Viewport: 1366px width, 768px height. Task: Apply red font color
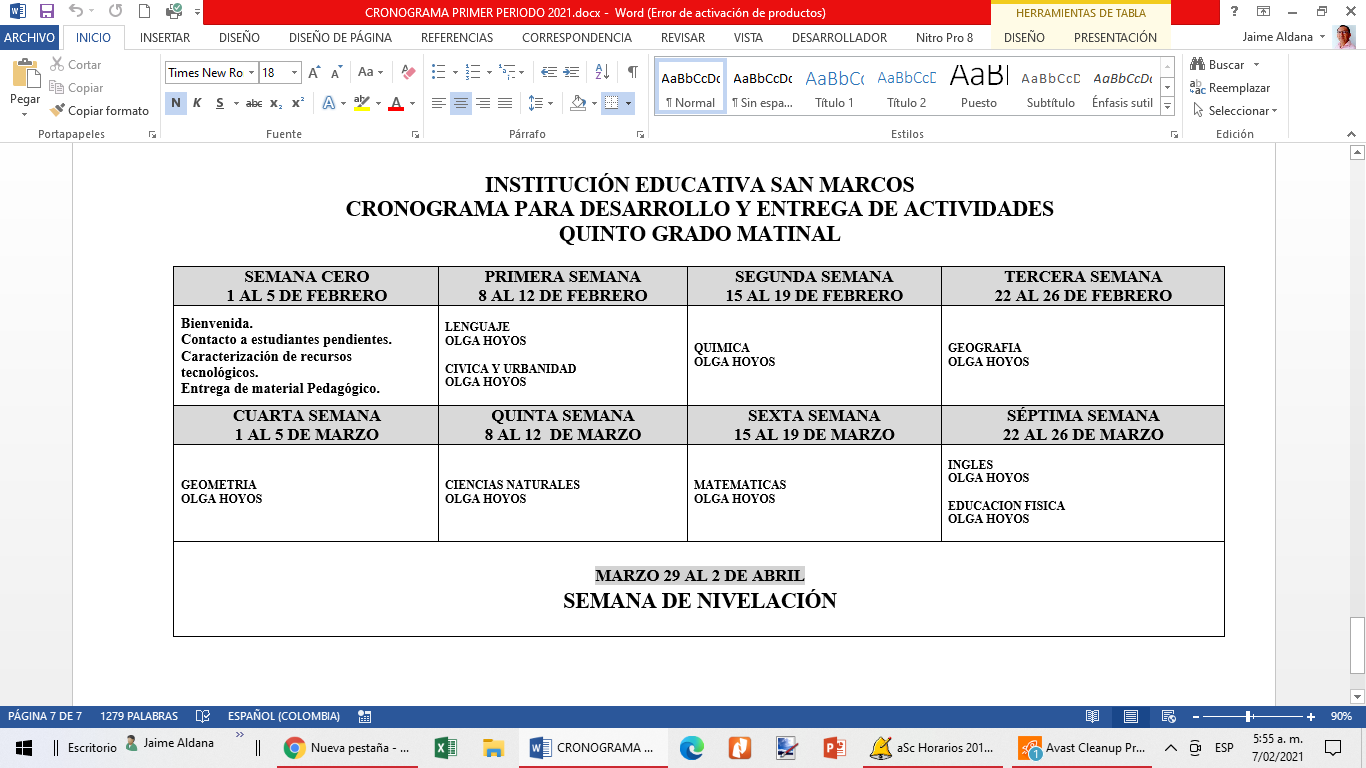397,103
